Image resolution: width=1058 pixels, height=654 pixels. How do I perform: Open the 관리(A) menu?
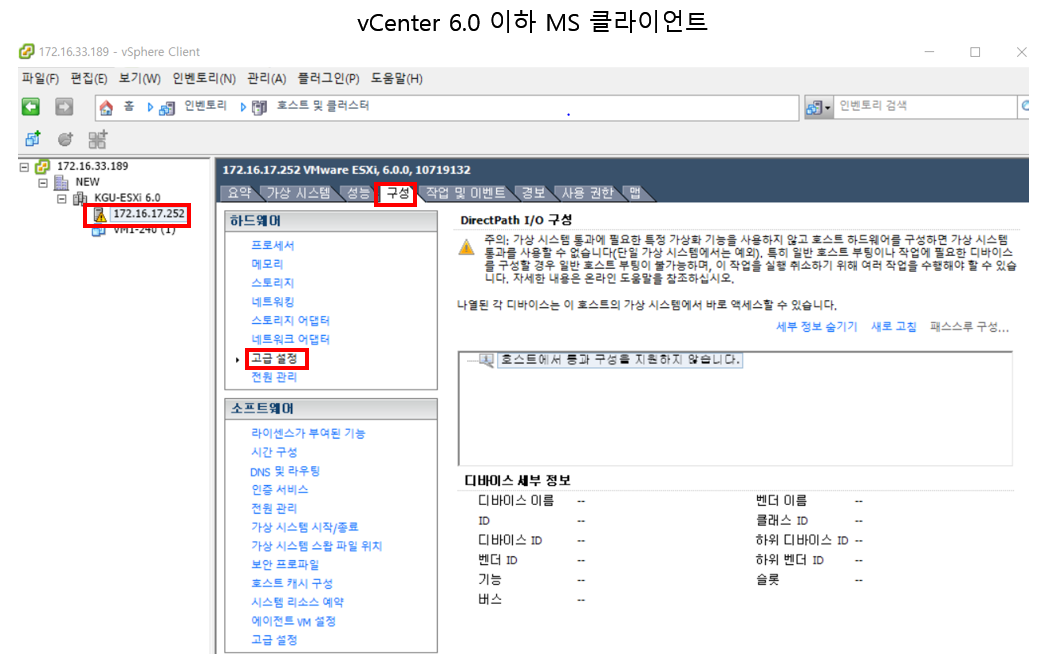tap(267, 78)
